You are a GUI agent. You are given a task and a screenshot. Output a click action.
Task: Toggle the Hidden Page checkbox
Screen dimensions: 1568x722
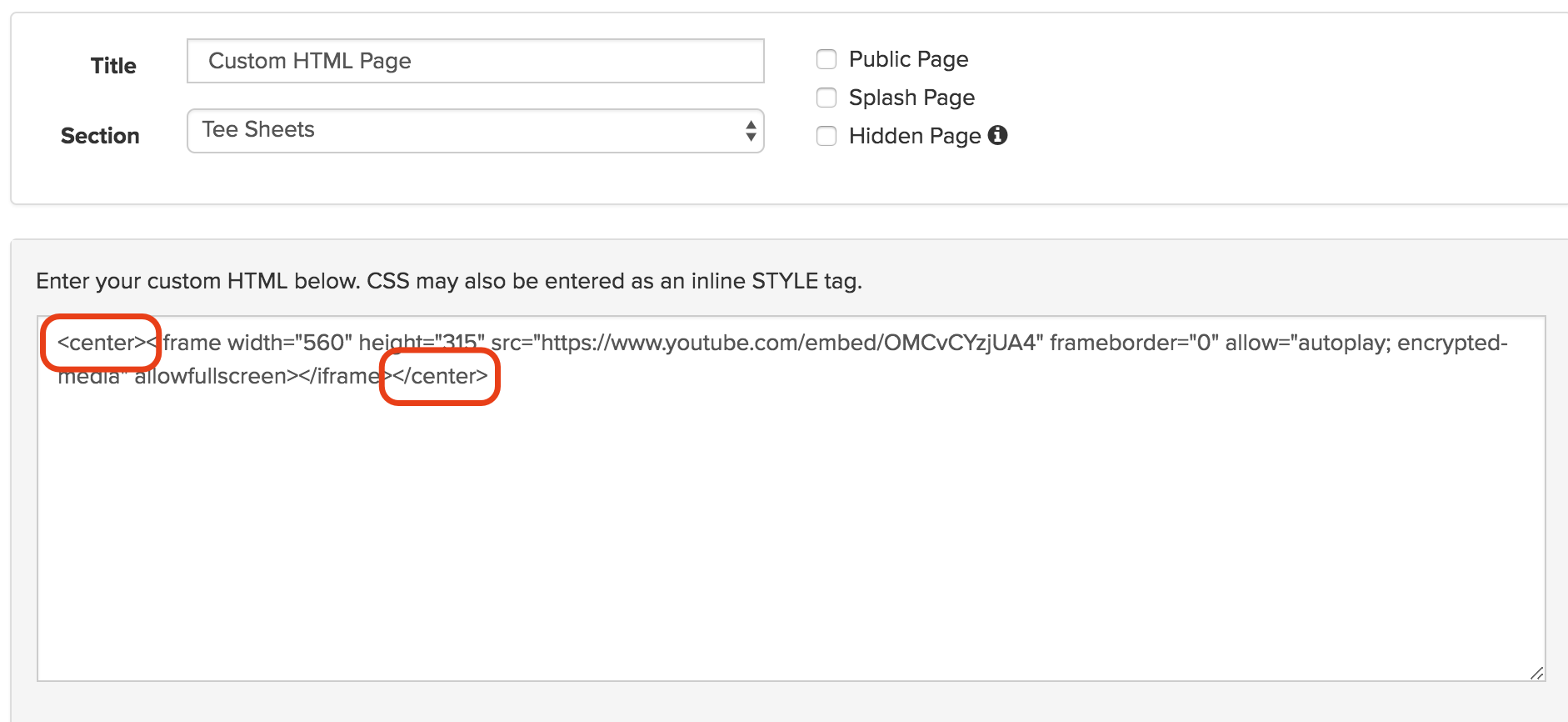click(x=826, y=136)
